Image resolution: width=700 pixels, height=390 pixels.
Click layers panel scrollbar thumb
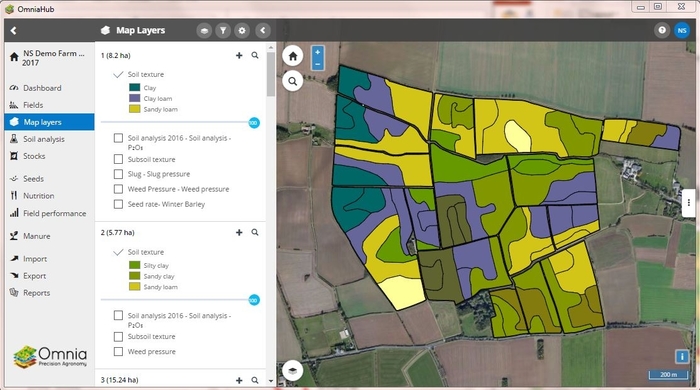[x=271, y=74]
